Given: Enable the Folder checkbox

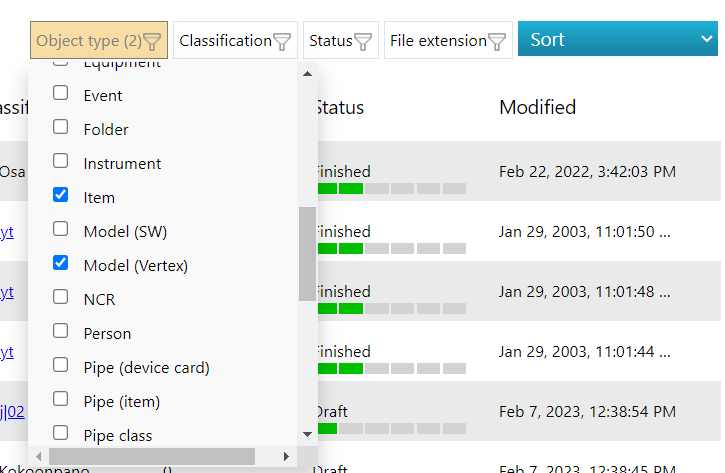Looking at the screenshot, I should [61, 128].
